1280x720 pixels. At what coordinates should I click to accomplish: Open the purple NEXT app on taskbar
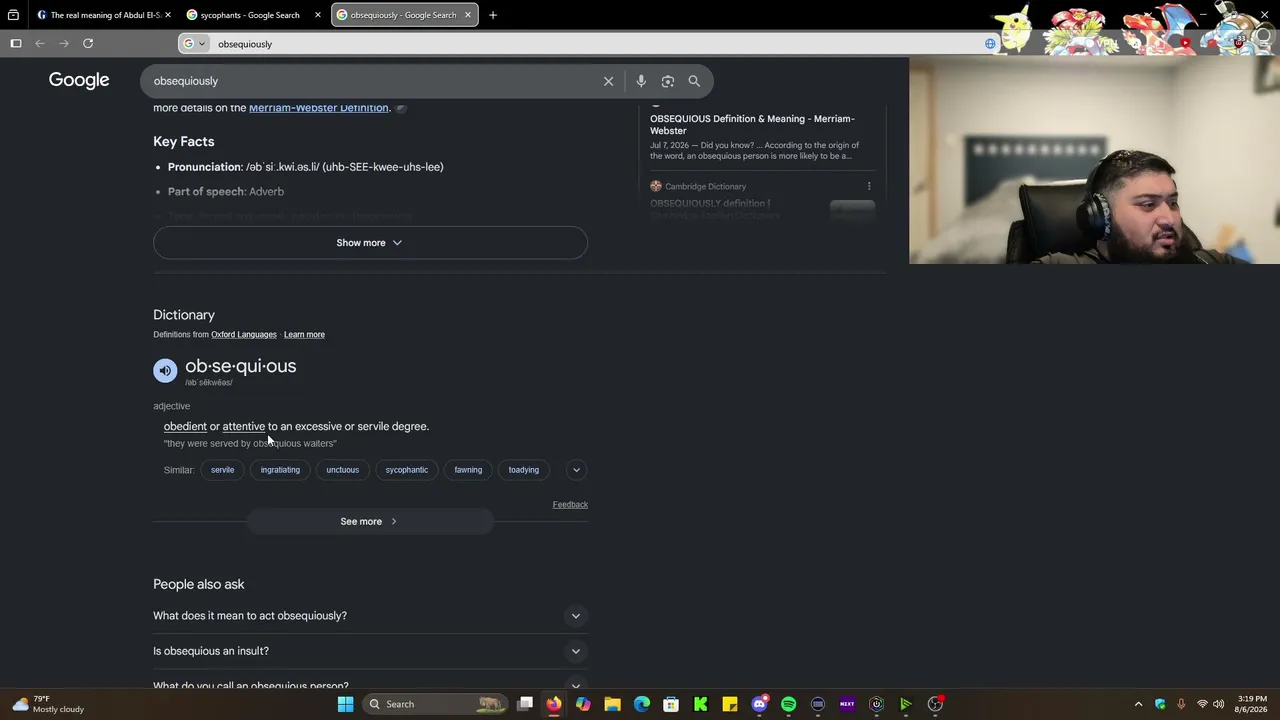[x=847, y=704]
